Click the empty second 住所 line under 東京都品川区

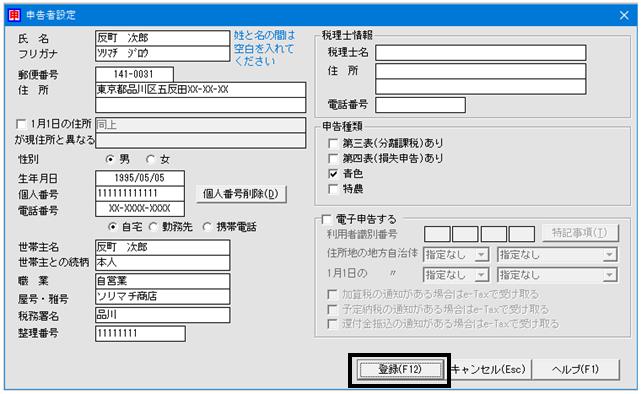(201, 105)
